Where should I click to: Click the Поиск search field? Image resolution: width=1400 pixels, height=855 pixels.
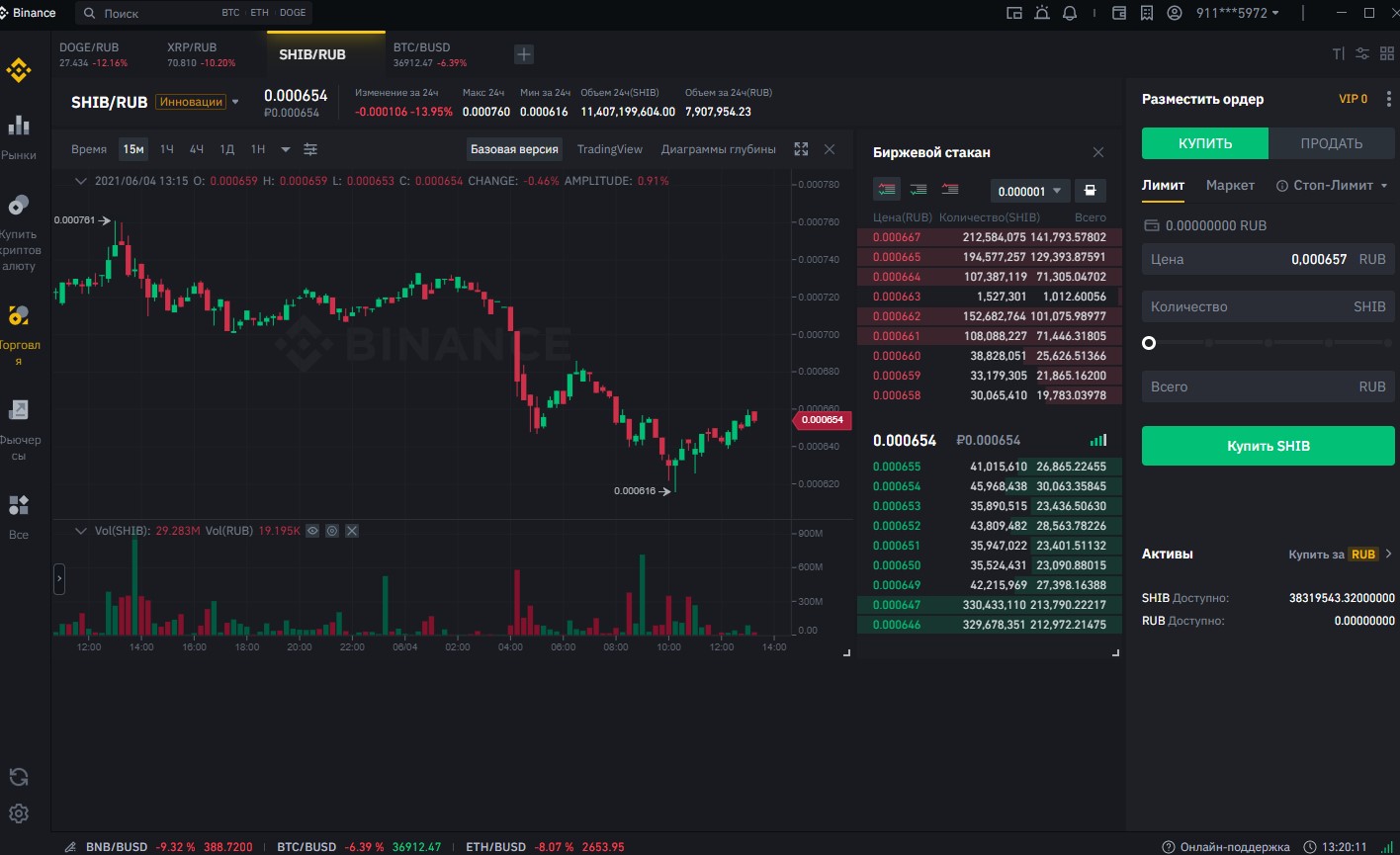coord(194,14)
